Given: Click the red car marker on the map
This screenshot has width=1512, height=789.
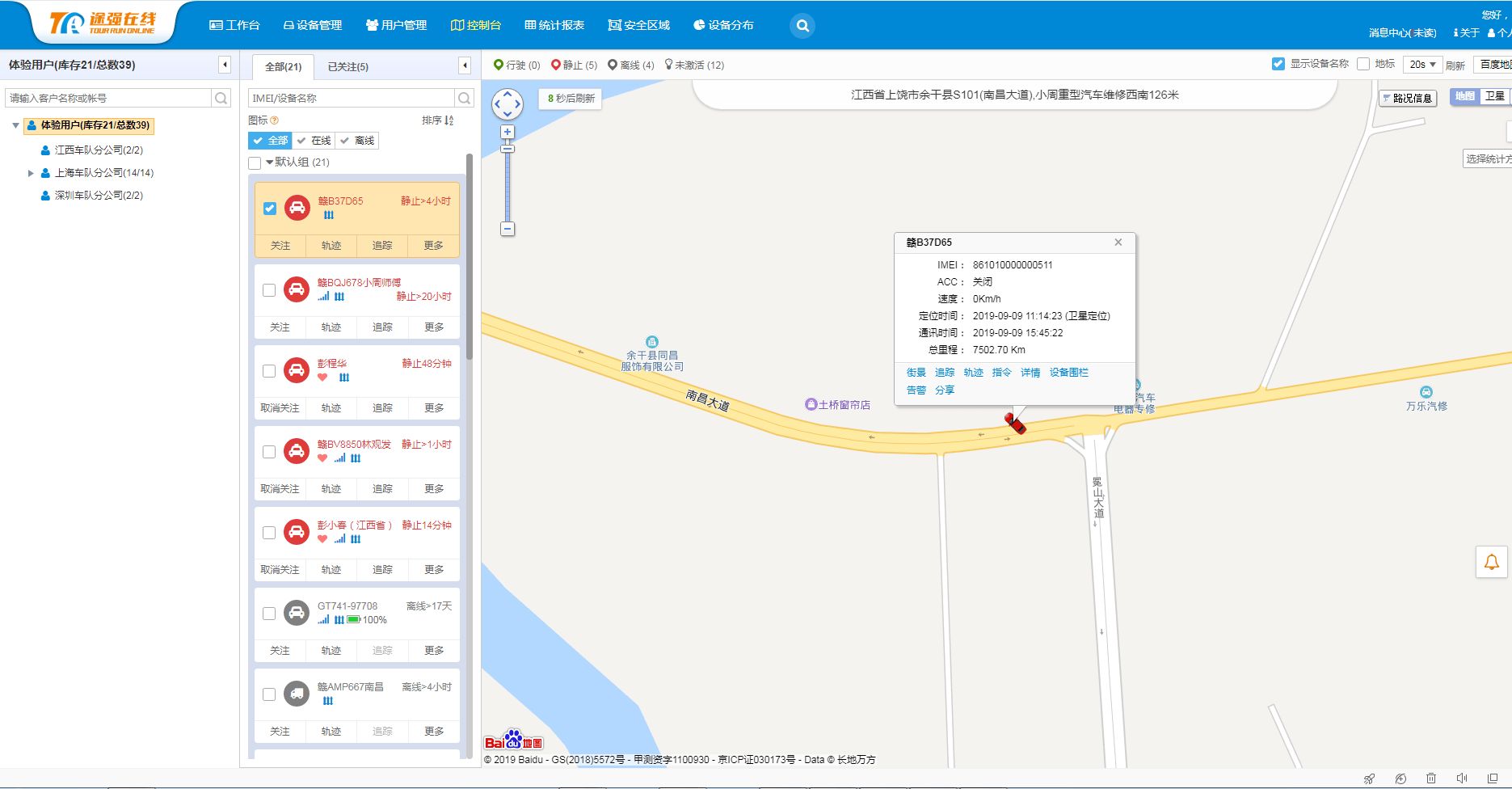Looking at the screenshot, I should 1015,423.
